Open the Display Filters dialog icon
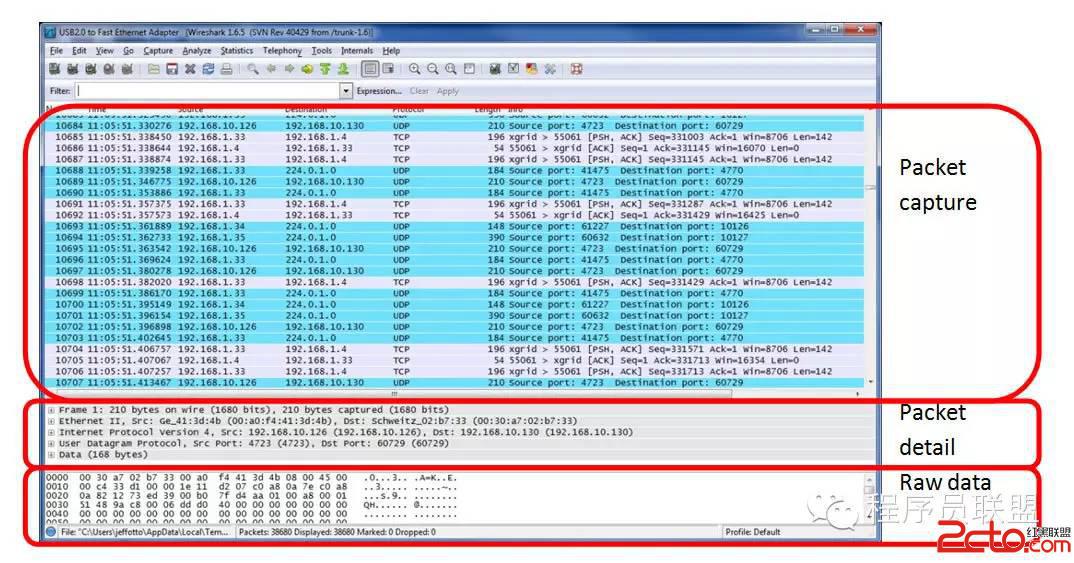This screenshot has width=1074, height=563. [514, 69]
